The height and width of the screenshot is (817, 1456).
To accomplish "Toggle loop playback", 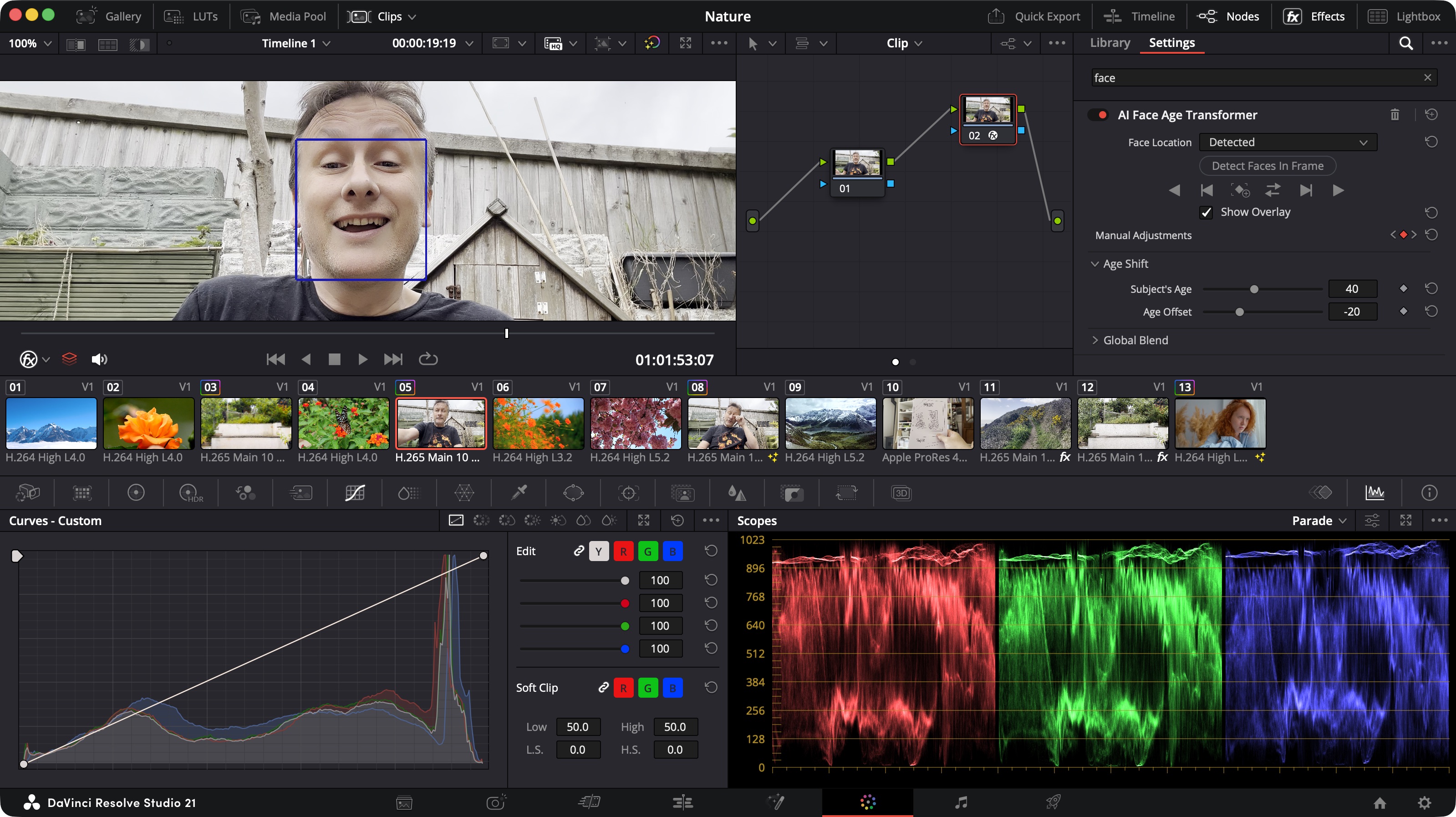I will pos(428,359).
